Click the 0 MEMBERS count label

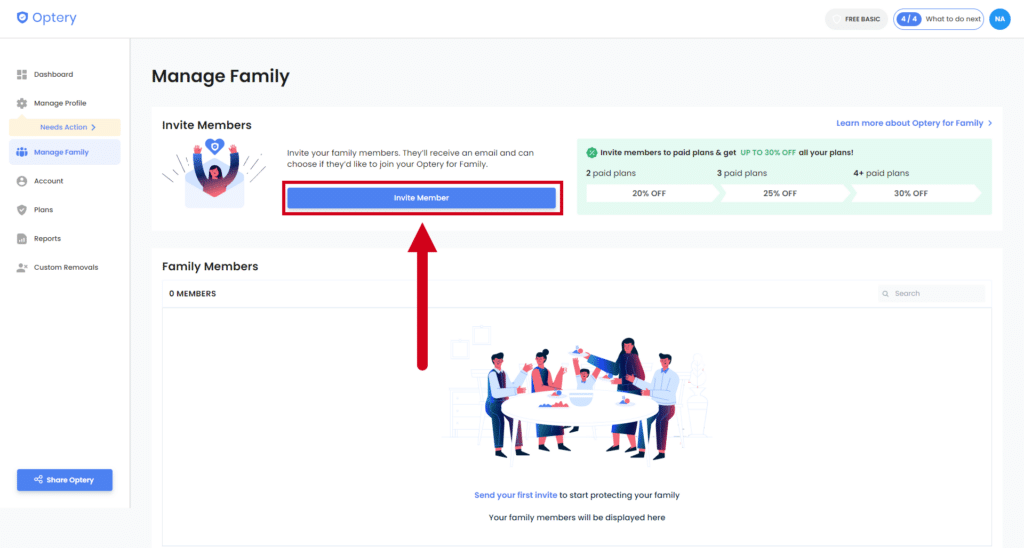[x=193, y=294]
